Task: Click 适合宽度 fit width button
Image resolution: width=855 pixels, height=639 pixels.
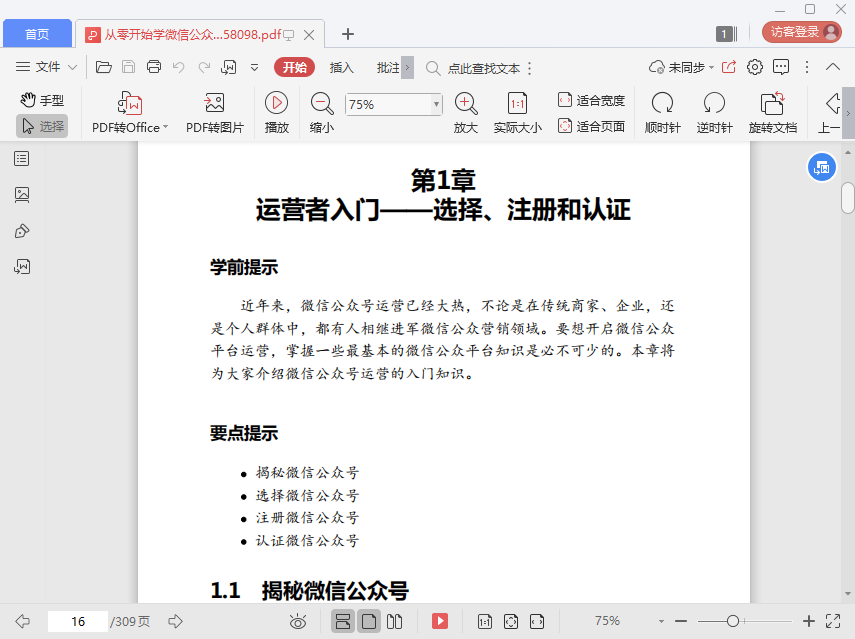Action: [x=591, y=100]
